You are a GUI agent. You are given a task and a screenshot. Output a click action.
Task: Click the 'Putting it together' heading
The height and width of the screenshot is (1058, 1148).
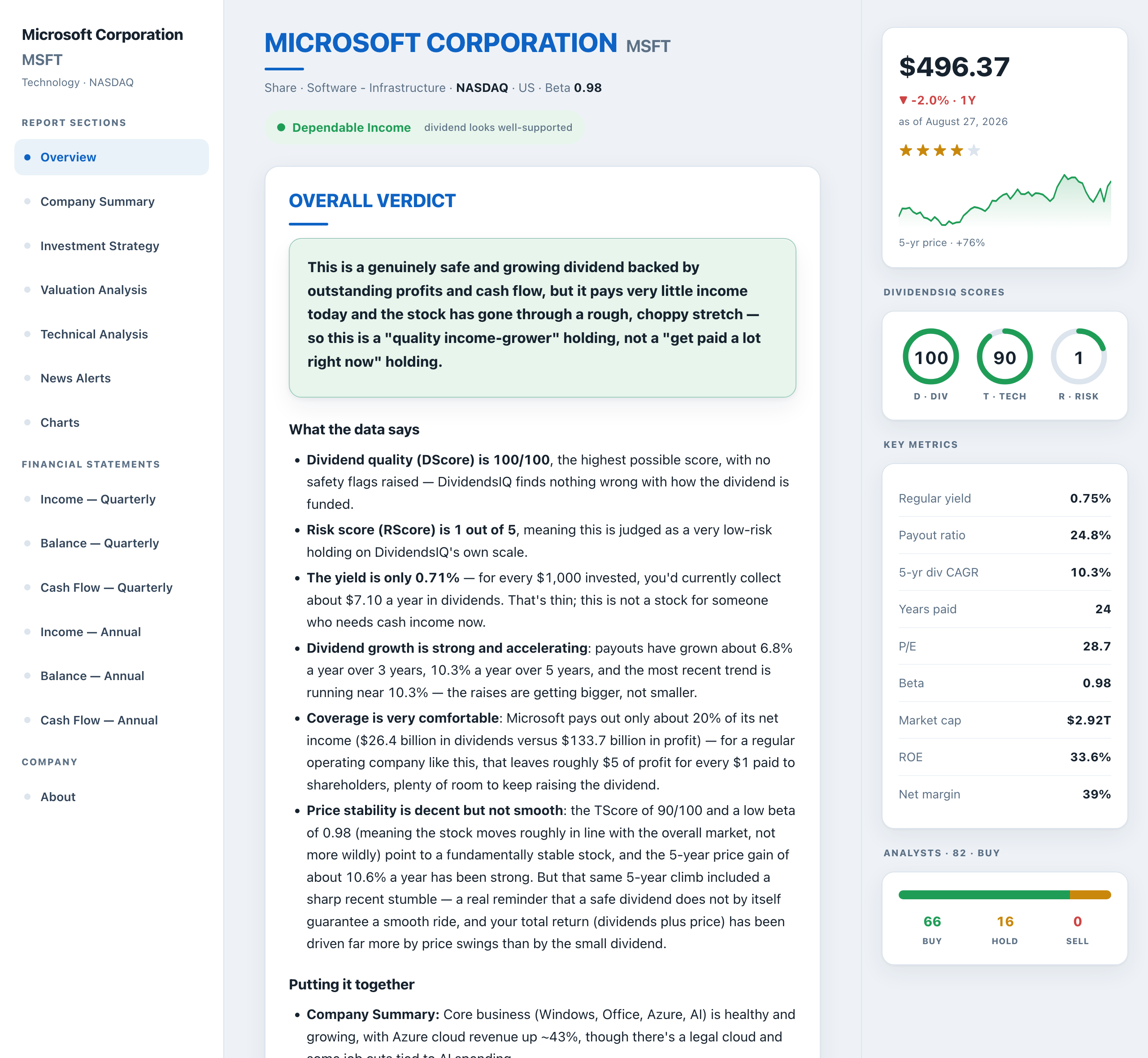[x=352, y=984]
